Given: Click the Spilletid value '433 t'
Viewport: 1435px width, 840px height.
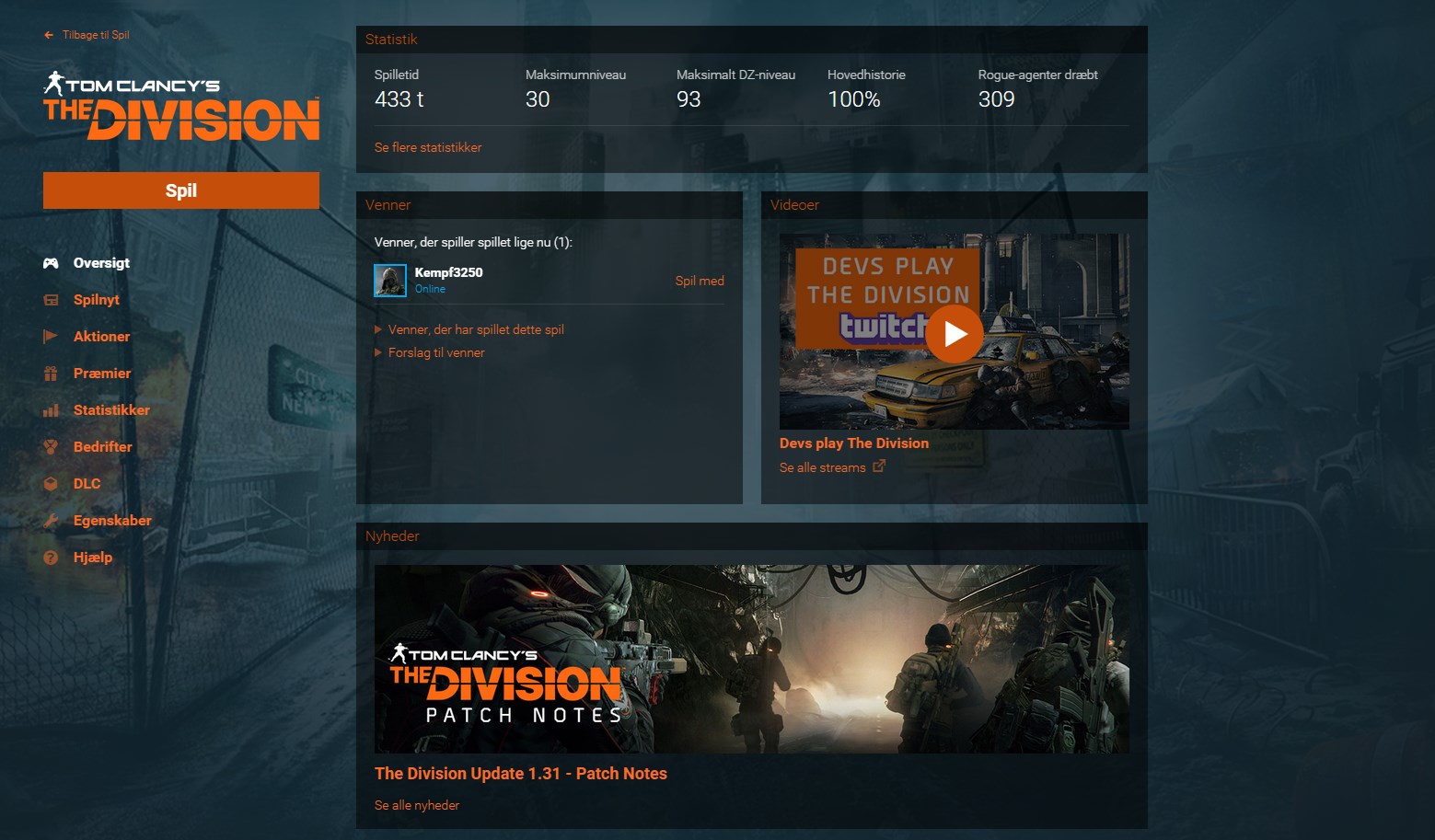Looking at the screenshot, I should pyautogui.click(x=399, y=99).
